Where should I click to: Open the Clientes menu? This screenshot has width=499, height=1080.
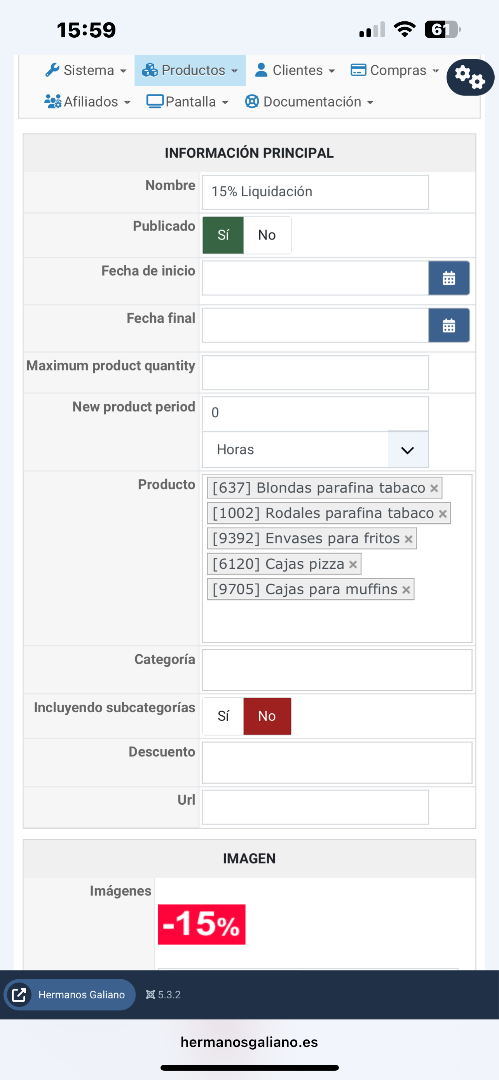[x=295, y=70]
